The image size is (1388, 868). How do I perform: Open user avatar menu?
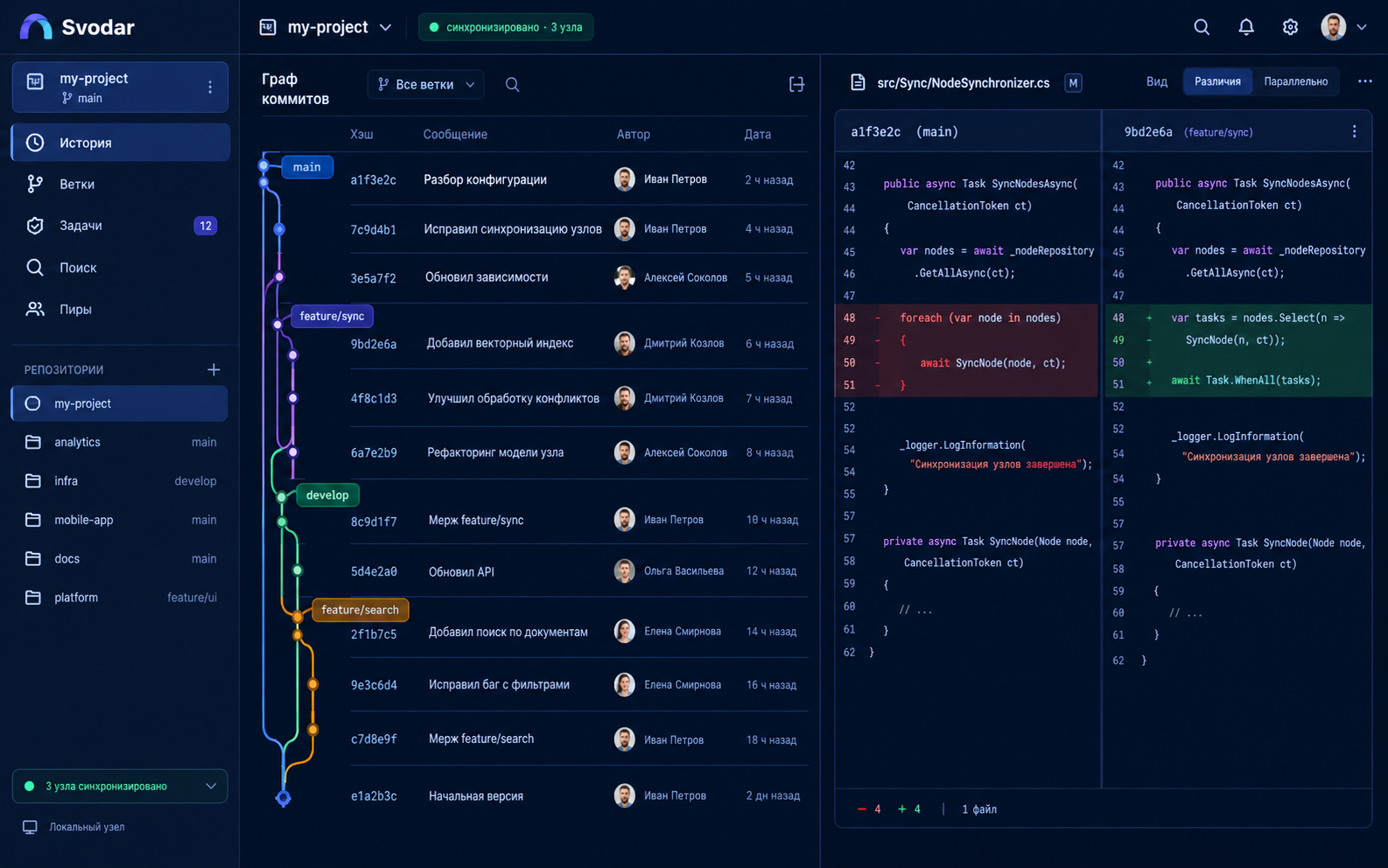point(1343,27)
